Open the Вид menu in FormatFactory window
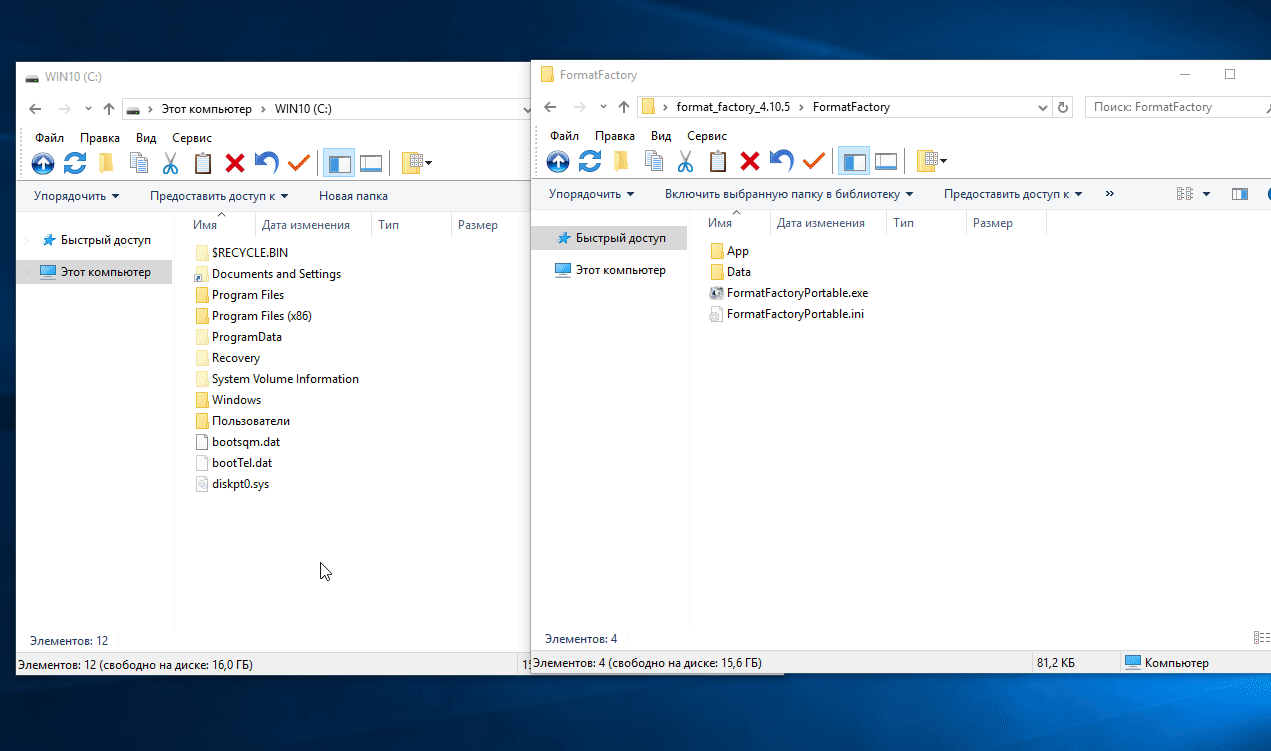The width and height of the screenshot is (1271, 751). point(661,136)
